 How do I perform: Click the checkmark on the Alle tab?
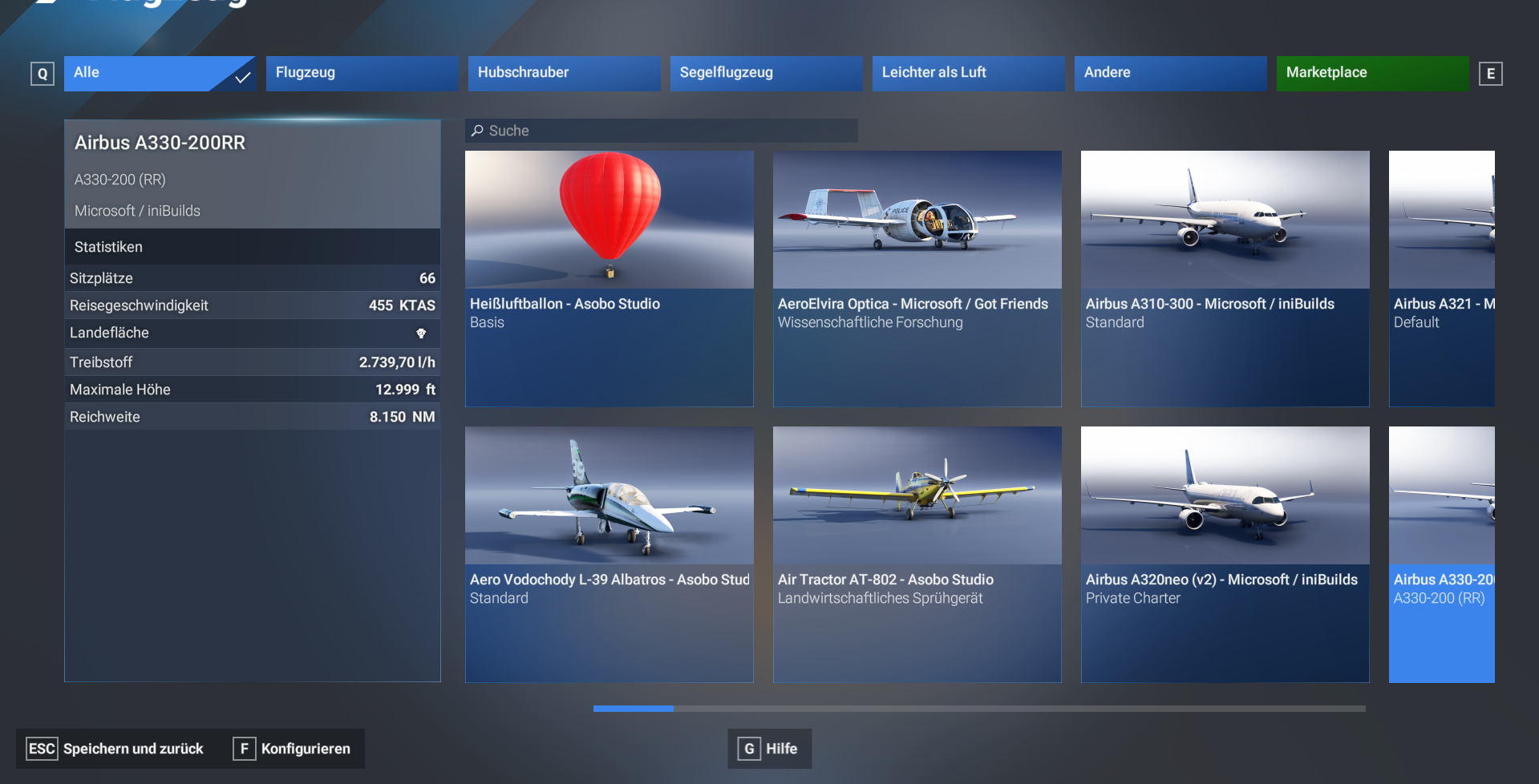pyautogui.click(x=242, y=78)
